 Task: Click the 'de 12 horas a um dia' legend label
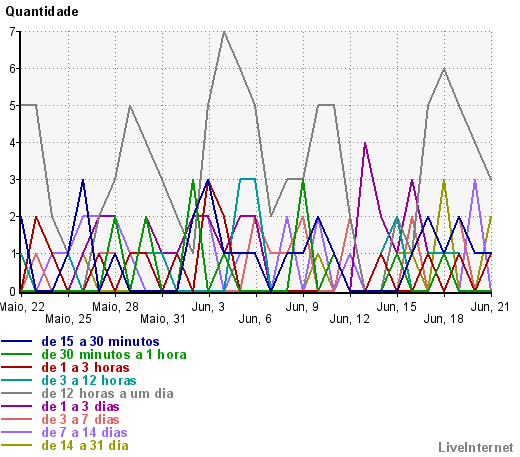(x=107, y=394)
